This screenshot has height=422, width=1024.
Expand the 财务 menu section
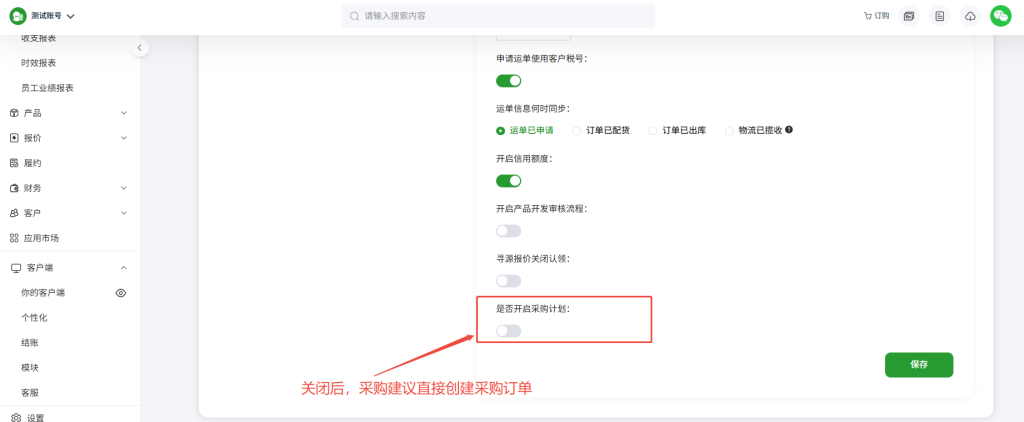coord(66,188)
